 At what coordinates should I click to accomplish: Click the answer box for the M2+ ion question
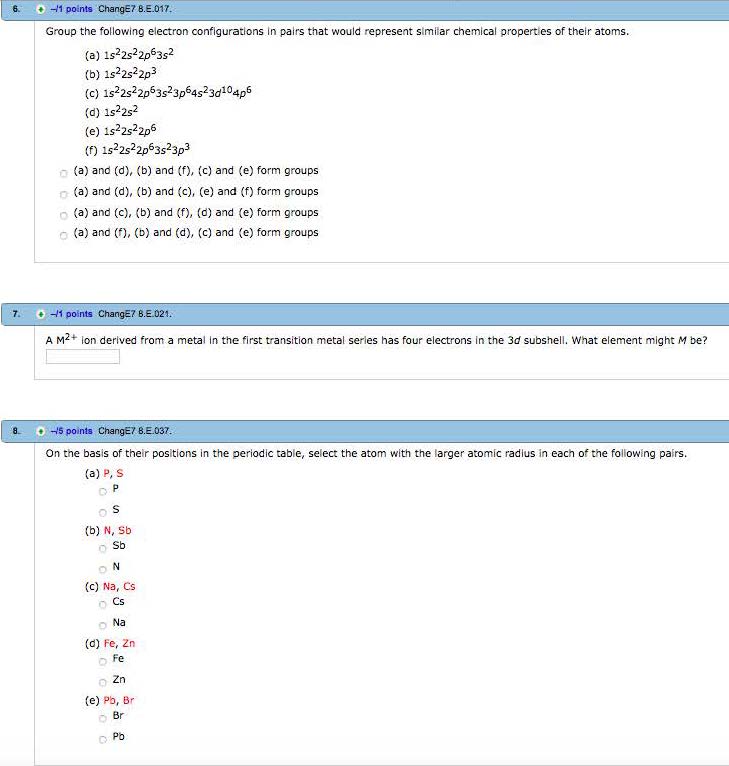pos(83,356)
